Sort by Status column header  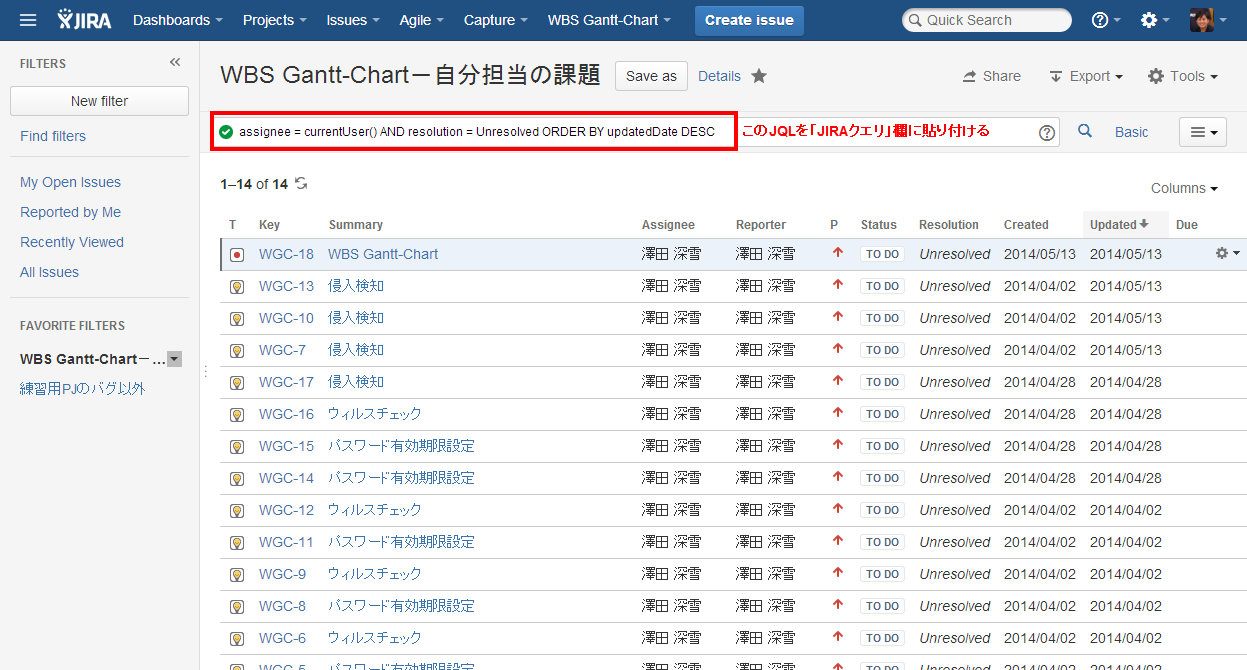[879, 225]
